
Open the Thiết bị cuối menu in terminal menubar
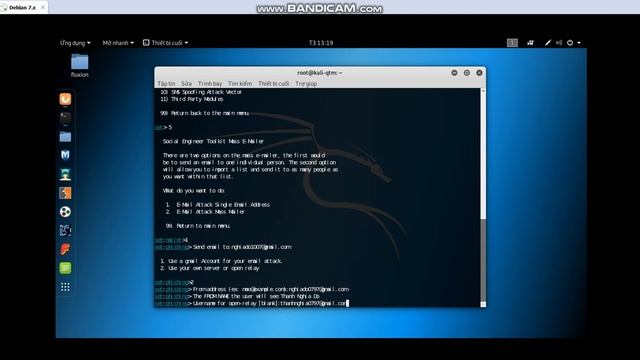pyautogui.click(x=273, y=84)
